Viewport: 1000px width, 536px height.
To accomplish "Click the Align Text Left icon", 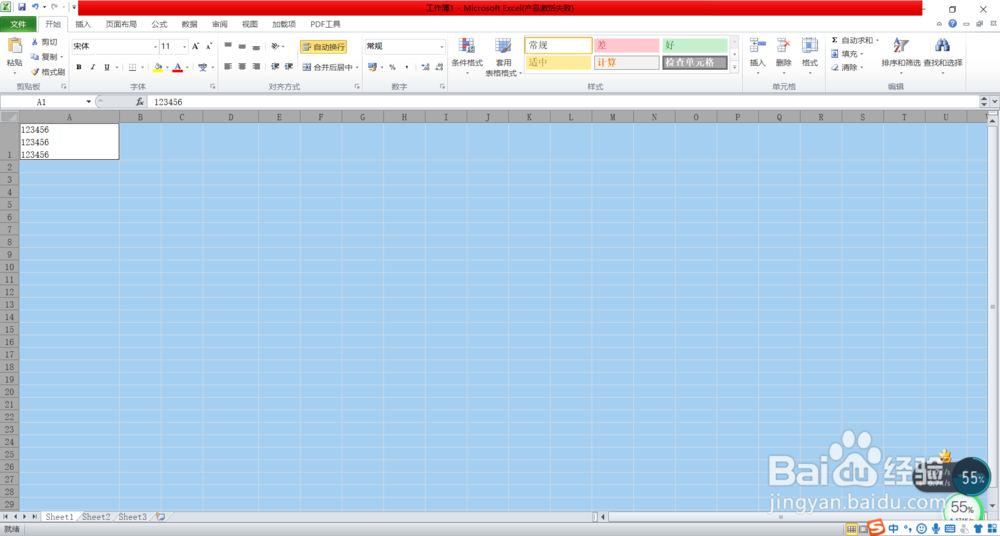I will click(228, 66).
